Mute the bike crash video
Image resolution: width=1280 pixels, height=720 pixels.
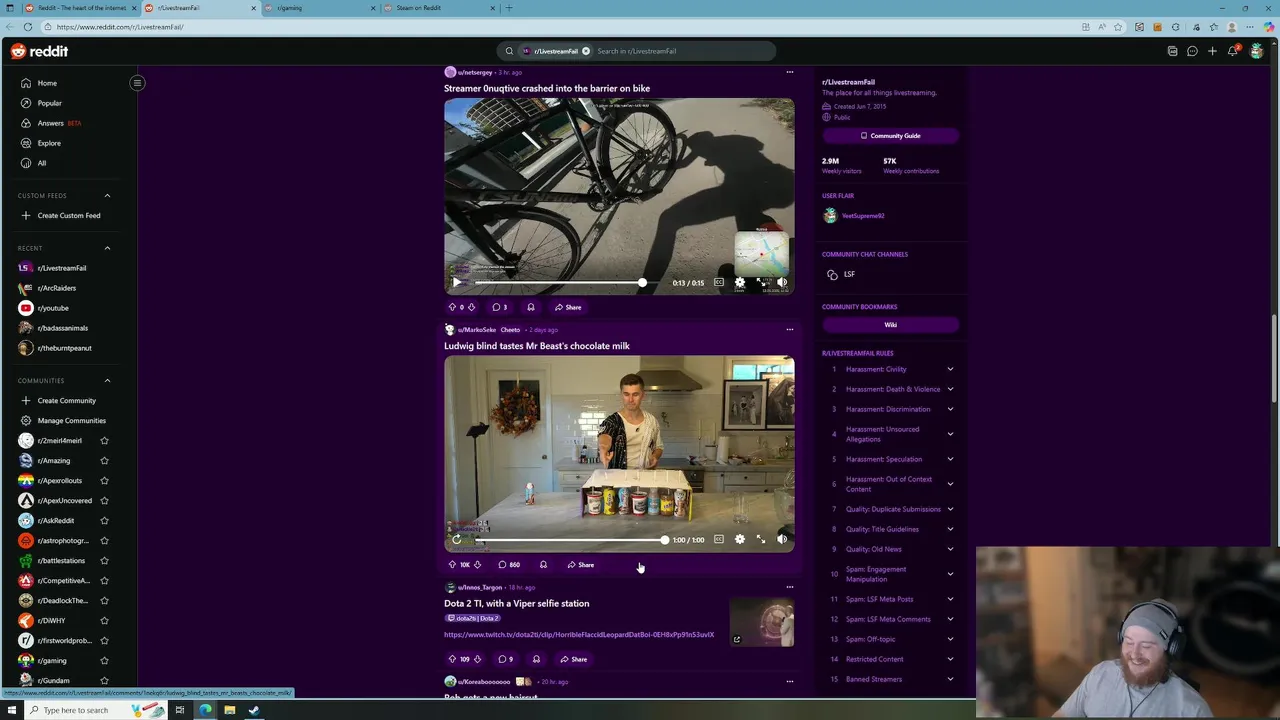pos(782,283)
